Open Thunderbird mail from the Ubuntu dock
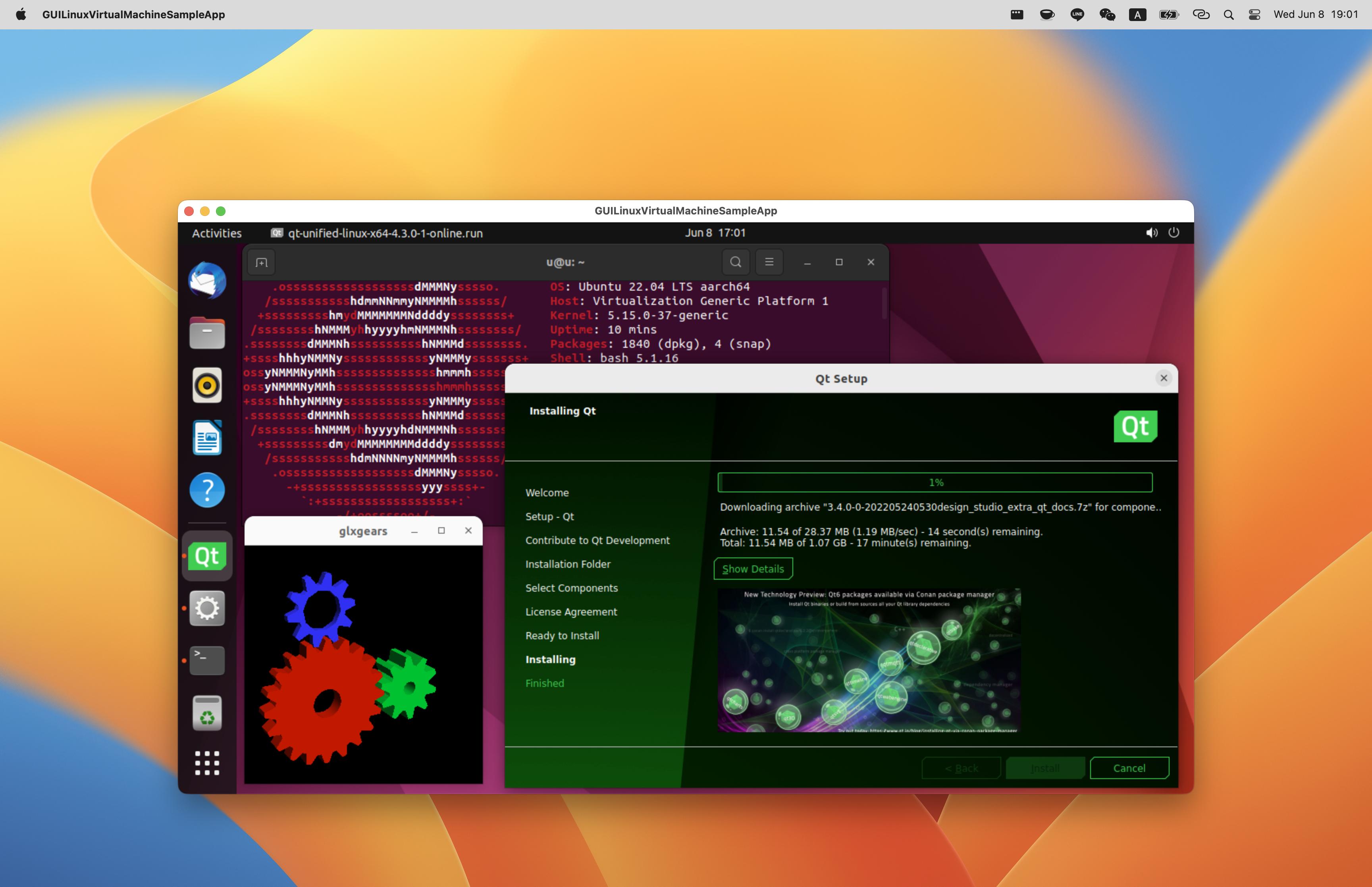 [x=207, y=280]
